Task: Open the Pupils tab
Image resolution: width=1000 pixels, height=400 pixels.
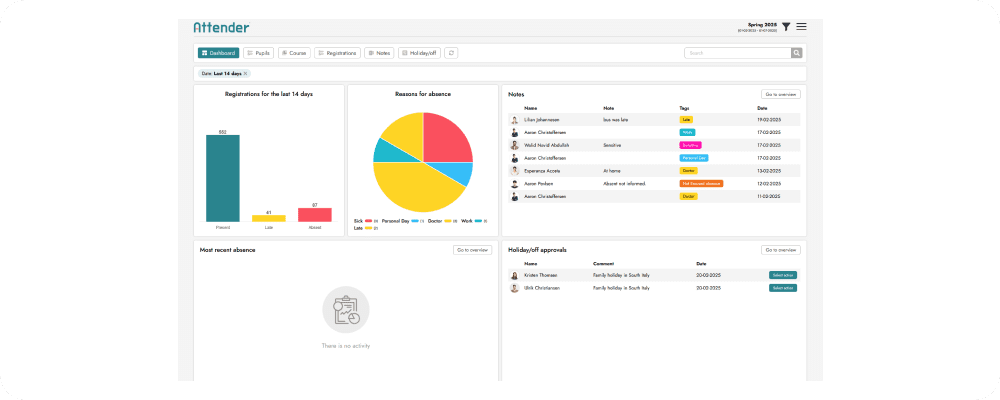Action: pyautogui.click(x=258, y=53)
